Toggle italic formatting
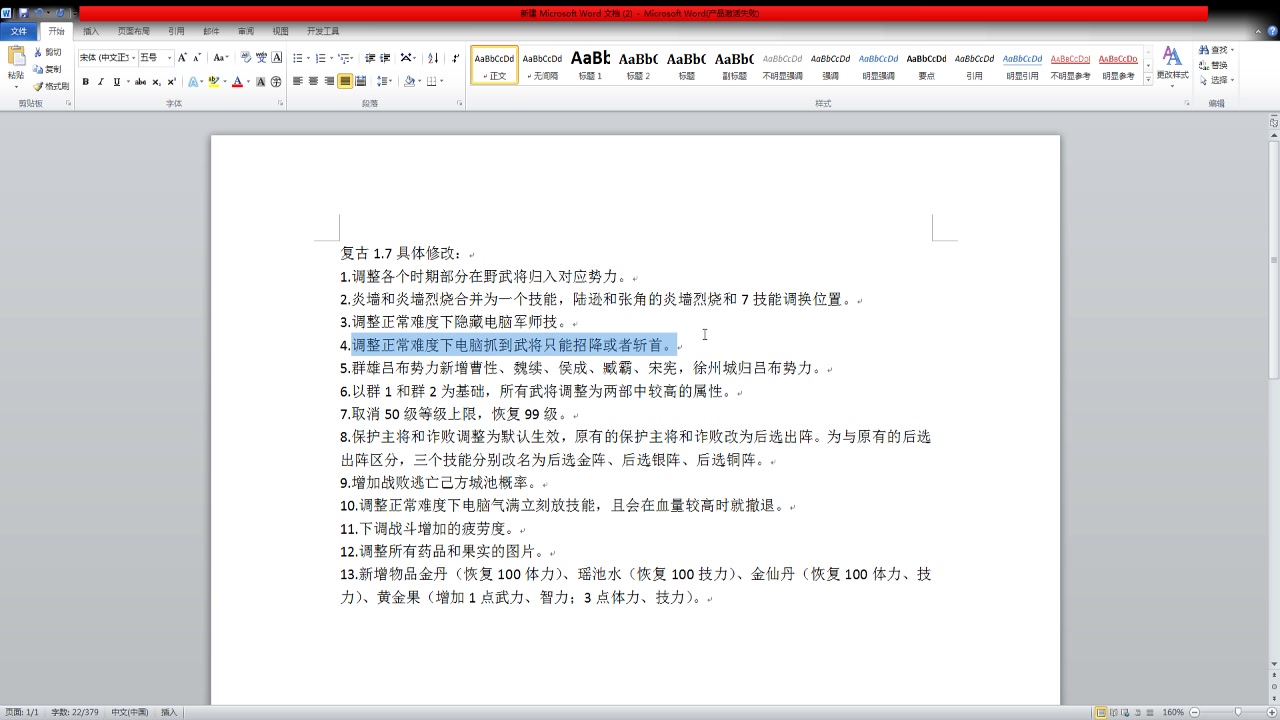 pos(100,82)
